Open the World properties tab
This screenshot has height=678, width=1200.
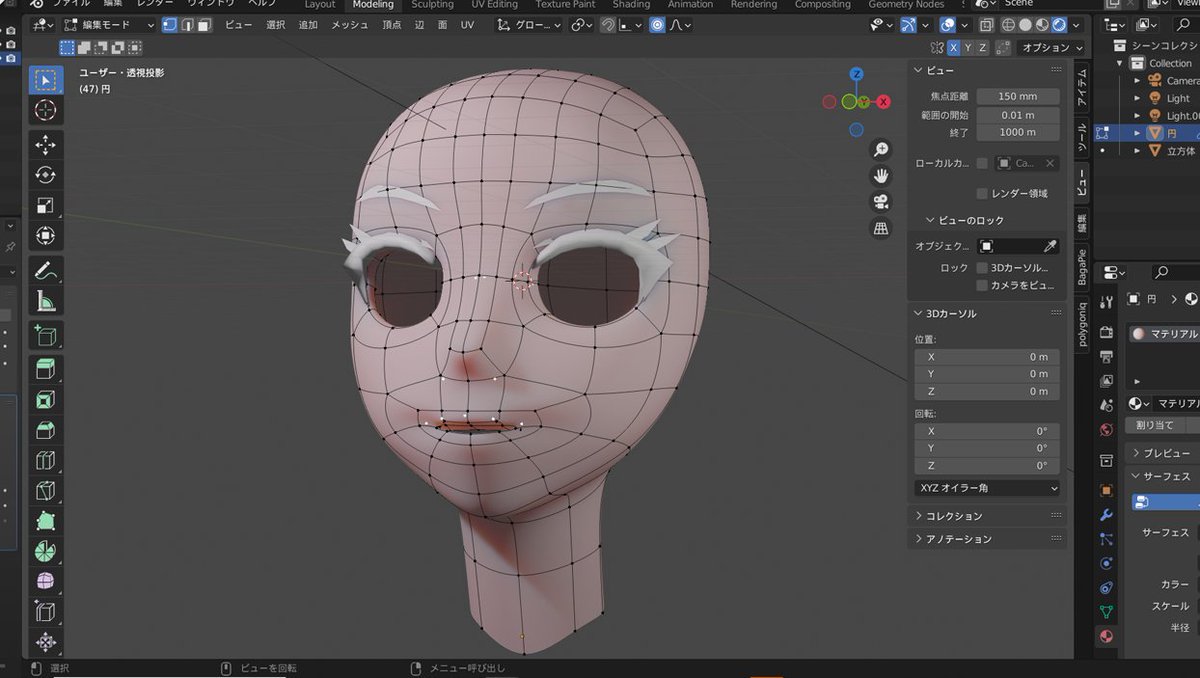pos(1106,430)
